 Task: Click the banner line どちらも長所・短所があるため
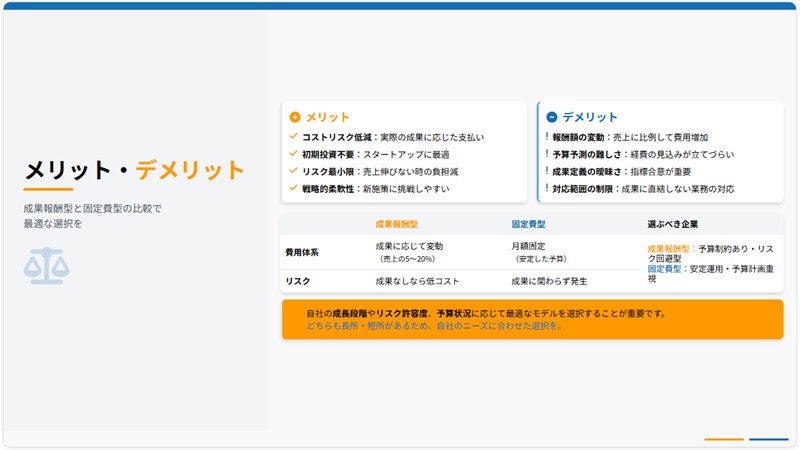(435, 326)
